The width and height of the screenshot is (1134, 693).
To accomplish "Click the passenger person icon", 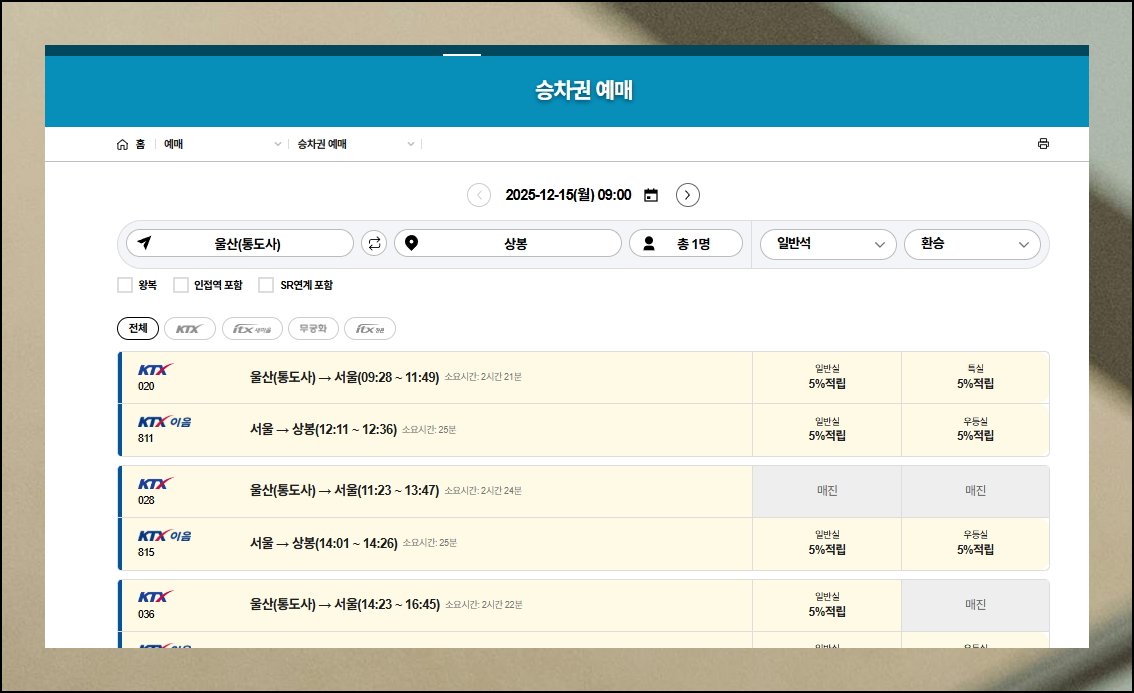I will (x=649, y=243).
